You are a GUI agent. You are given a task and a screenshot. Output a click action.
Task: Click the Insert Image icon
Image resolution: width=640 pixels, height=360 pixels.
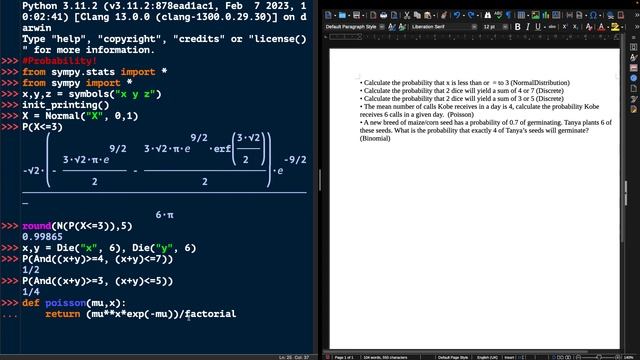(536, 16)
